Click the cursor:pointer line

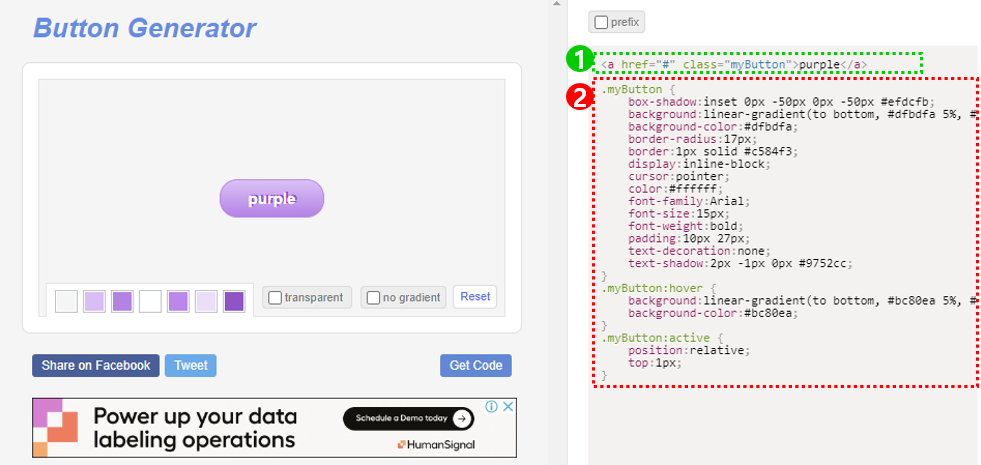pyautogui.click(x=679, y=176)
